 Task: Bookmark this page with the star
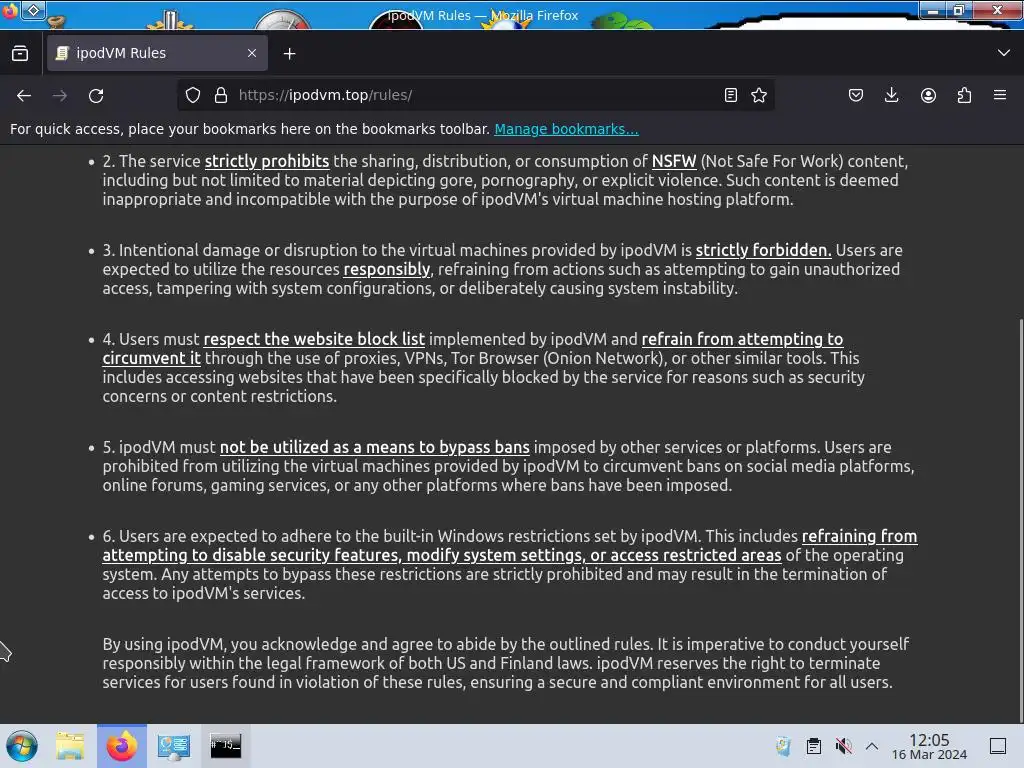(x=759, y=95)
